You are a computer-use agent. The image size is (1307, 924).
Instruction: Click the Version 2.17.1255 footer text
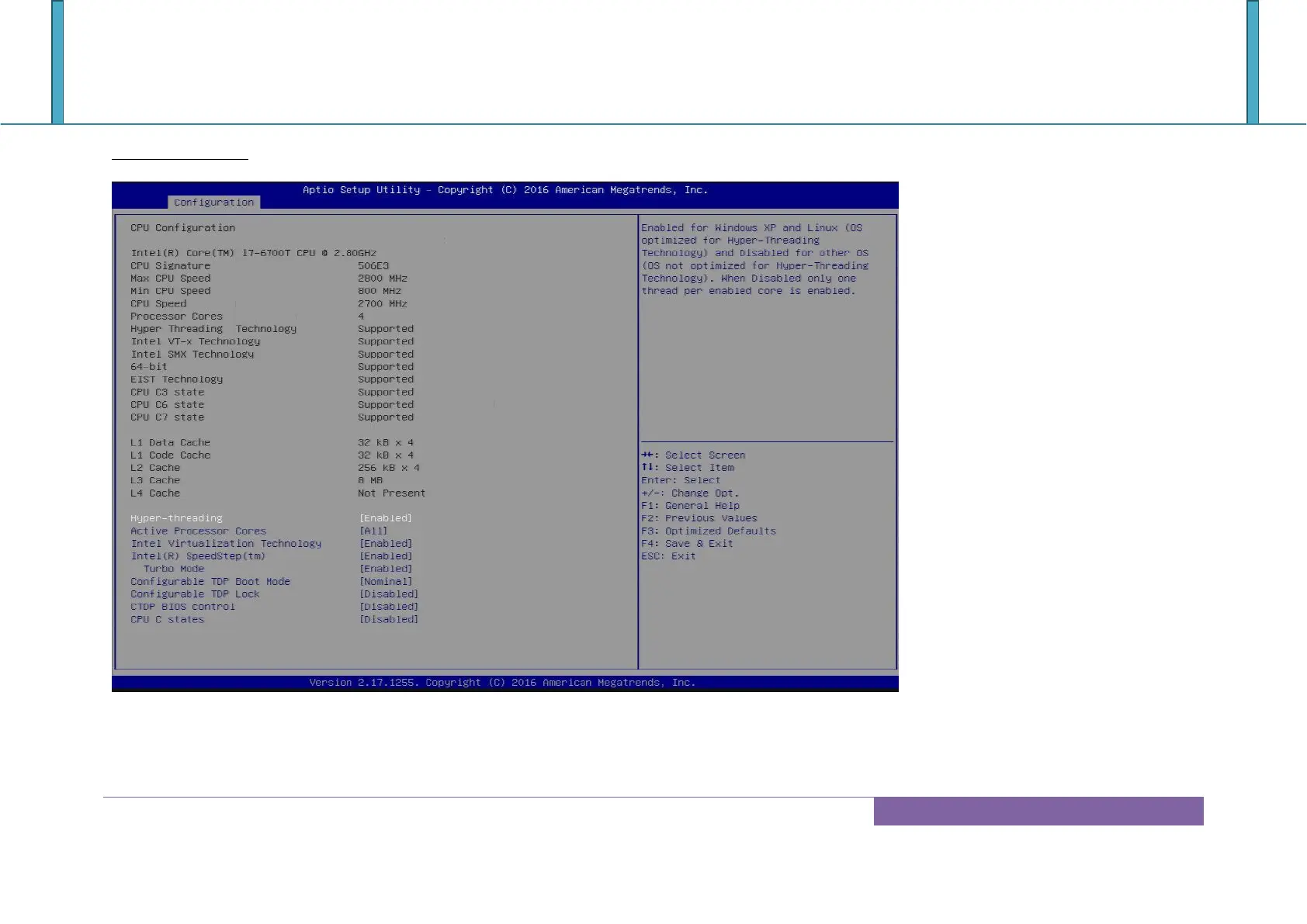[502, 683]
